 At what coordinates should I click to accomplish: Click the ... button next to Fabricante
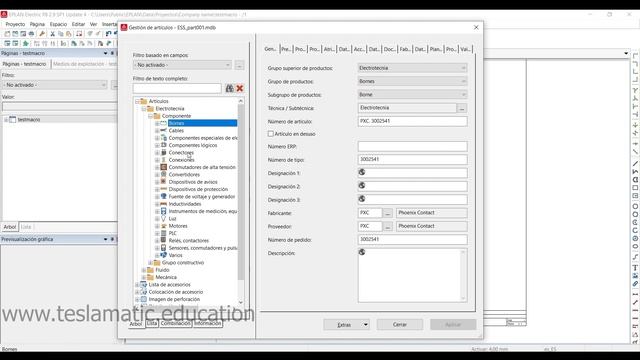click(x=388, y=213)
